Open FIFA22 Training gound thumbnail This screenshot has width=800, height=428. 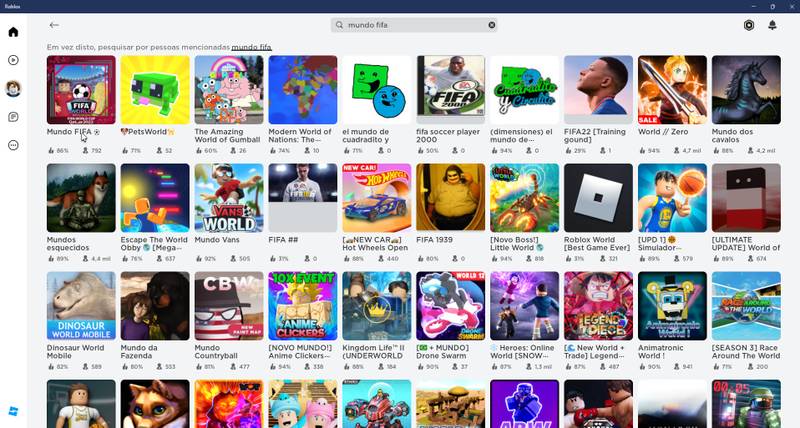598,90
